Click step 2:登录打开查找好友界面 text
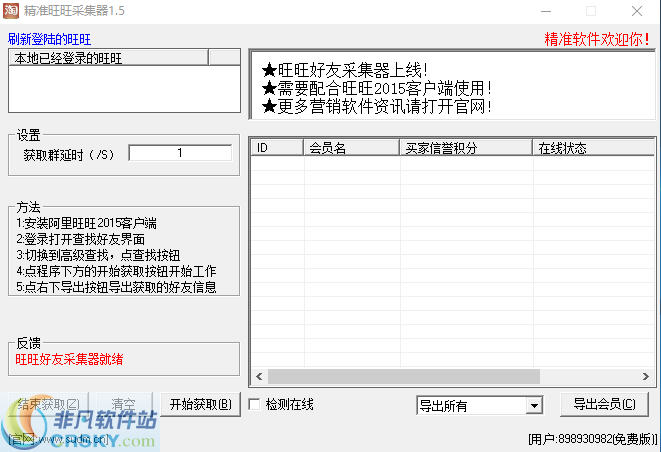This screenshot has height=452, width=661. pyautogui.click(x=81, y=239)
